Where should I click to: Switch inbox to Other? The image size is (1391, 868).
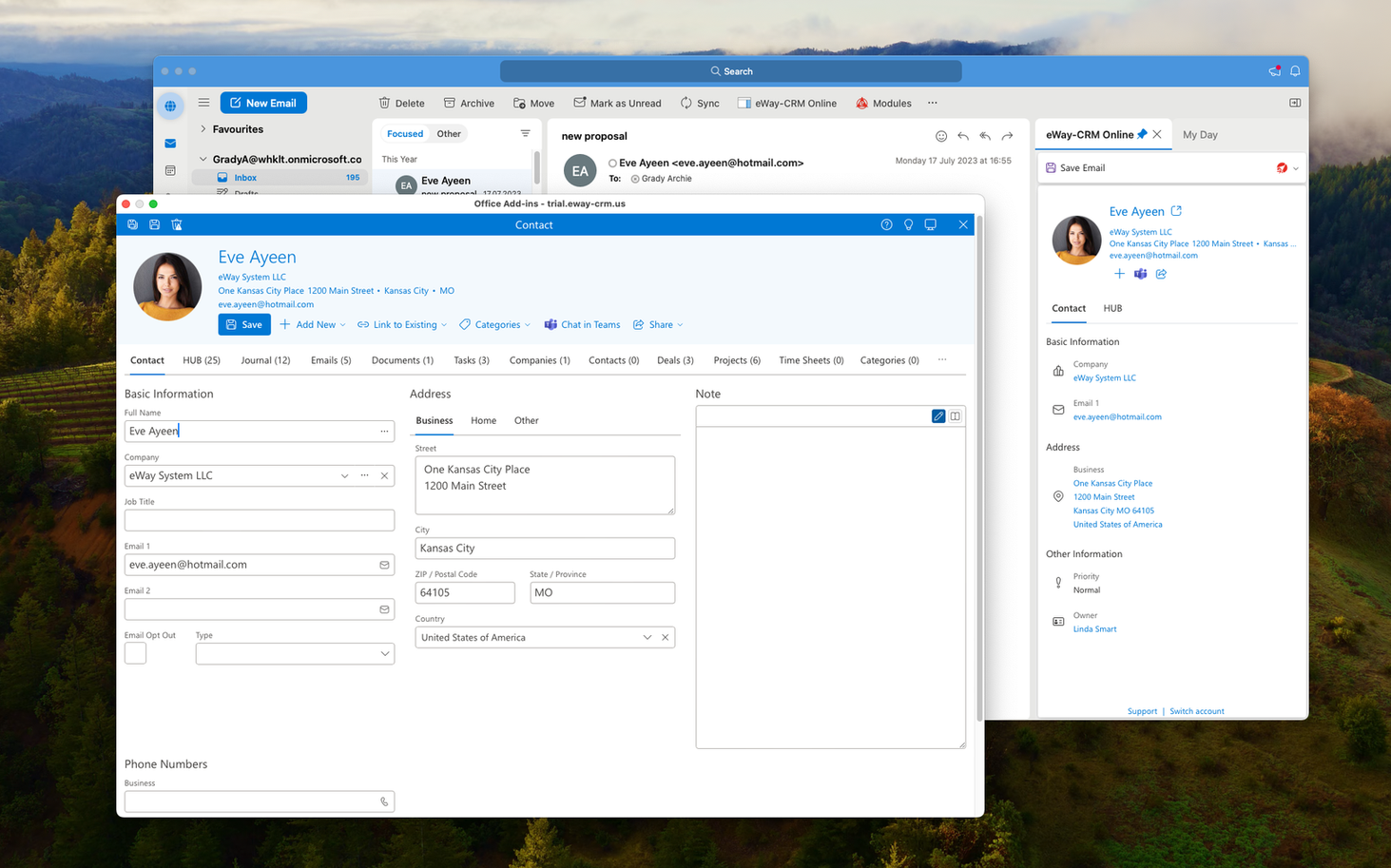(x=449, y=134)
